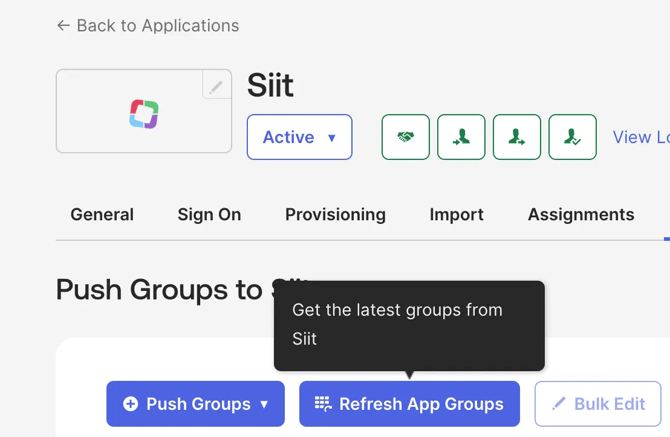Open the Active status dropdown
Image resolution: width=670 pixels, height=437 pixels.
point(299,138)
